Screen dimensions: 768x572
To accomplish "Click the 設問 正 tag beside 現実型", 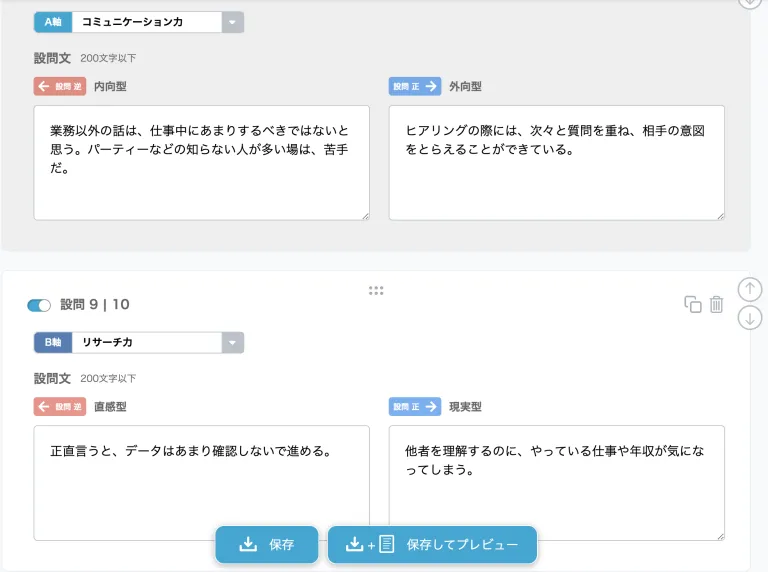I will tap(415, 406).
